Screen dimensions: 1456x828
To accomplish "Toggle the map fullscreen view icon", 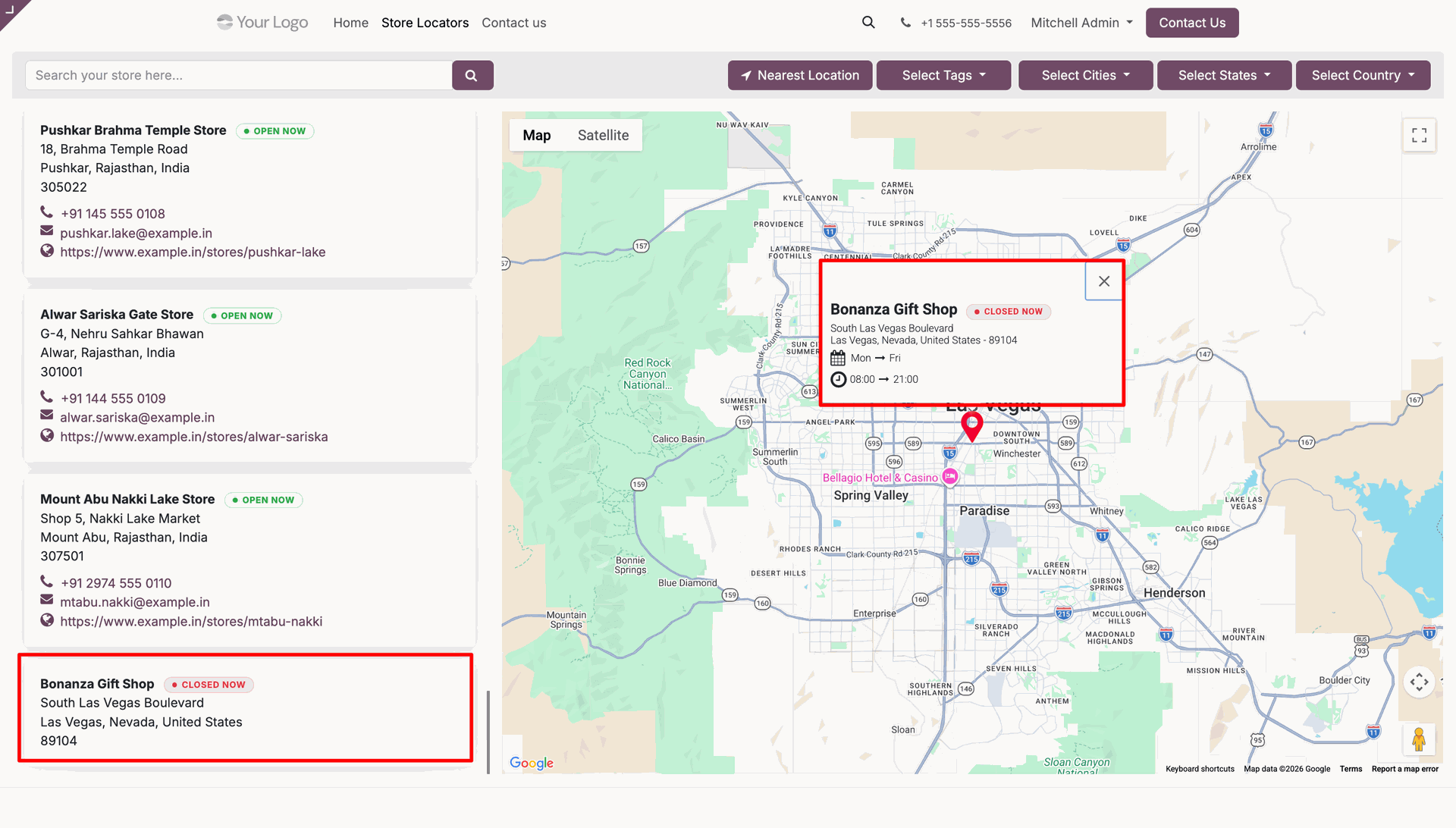I will click(x=1419, y=136).
